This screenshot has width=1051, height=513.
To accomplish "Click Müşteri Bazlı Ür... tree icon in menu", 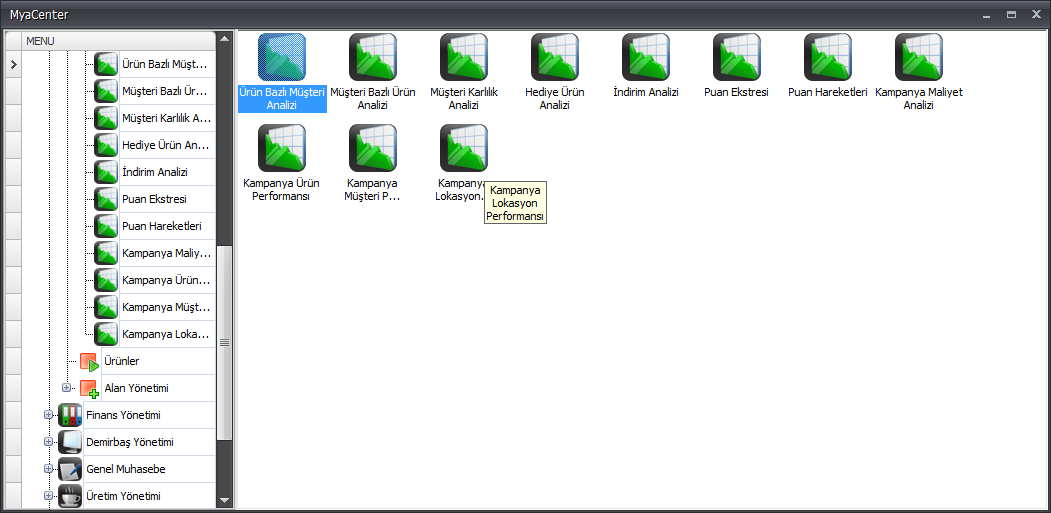I will pyautogui.click(x=106, y=91).
